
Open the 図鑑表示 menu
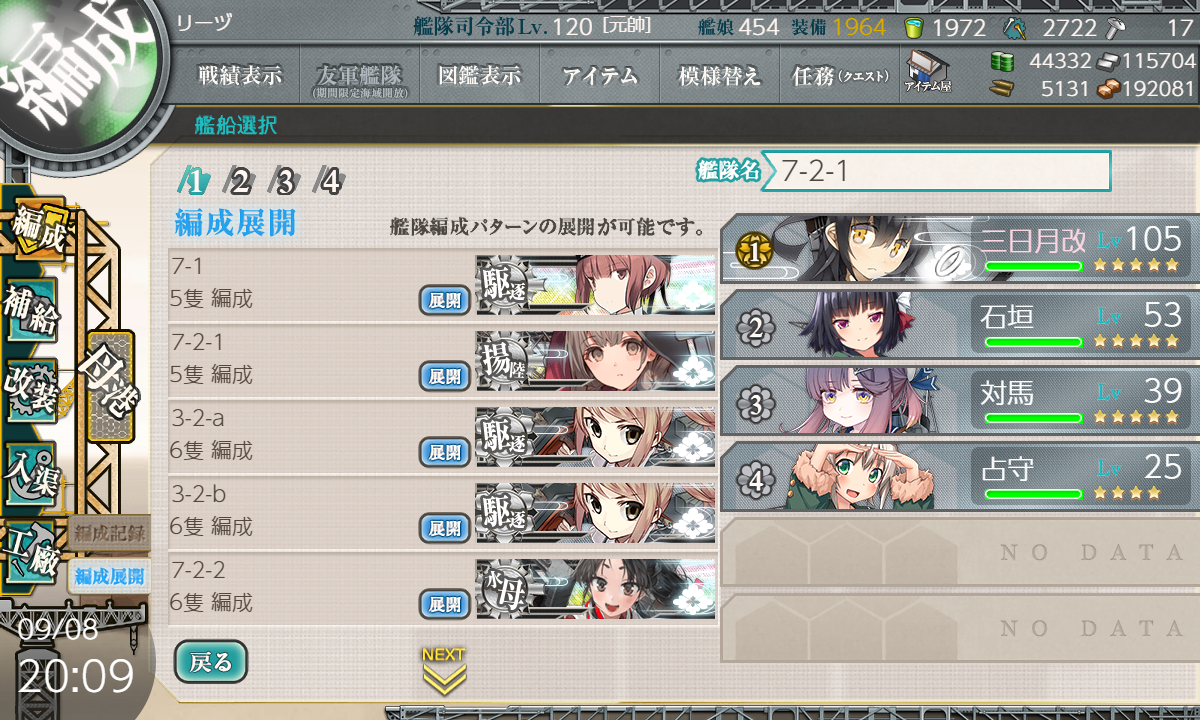coord(480,76)
